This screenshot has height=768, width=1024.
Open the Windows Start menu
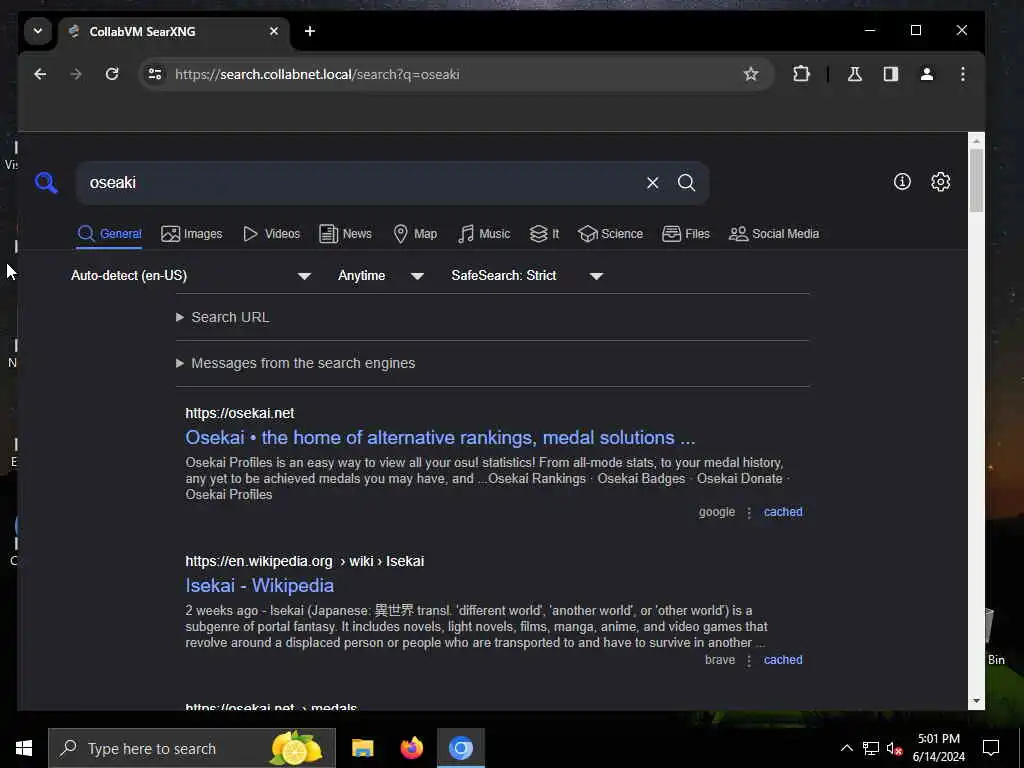[24, 748]
